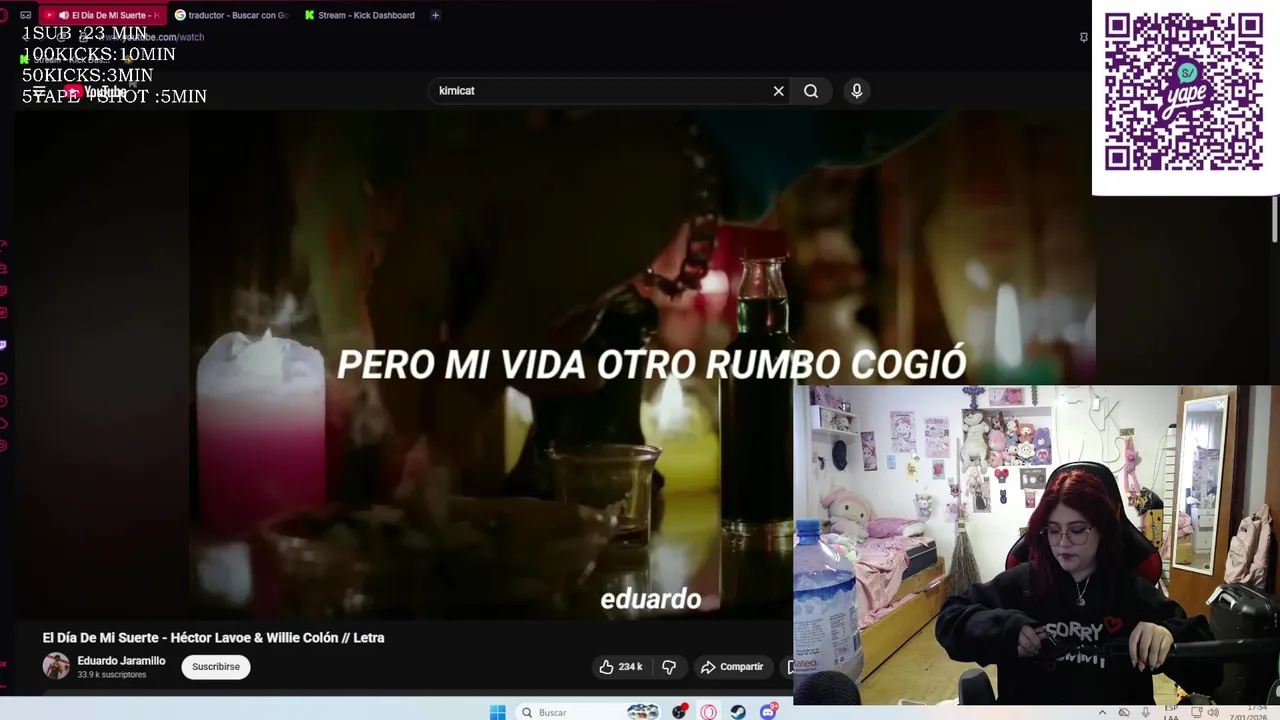Open Eduardo Jaramillo channel avatar

56,666
